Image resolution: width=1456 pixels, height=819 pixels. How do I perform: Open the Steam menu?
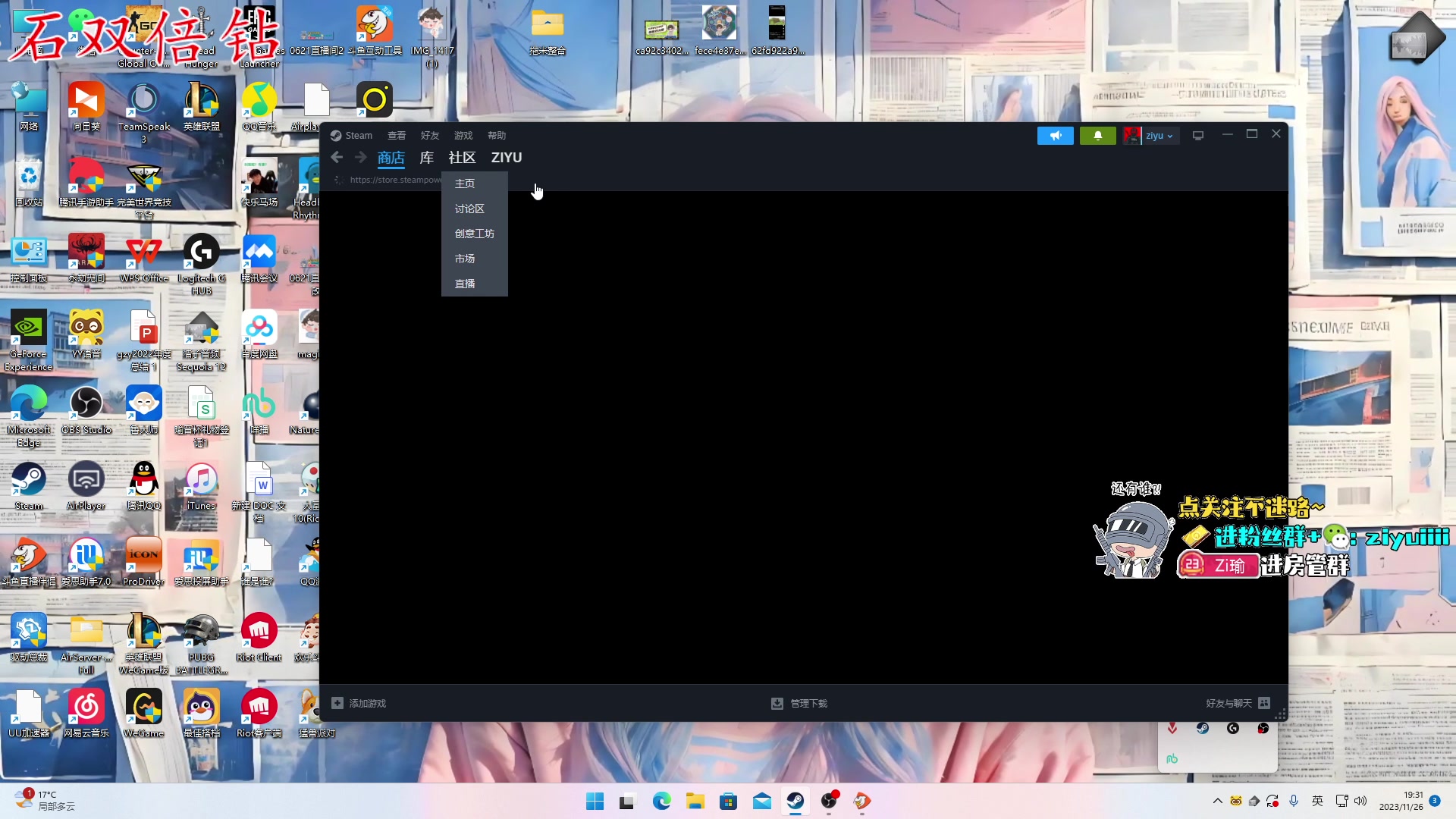(x=352, y=136)
